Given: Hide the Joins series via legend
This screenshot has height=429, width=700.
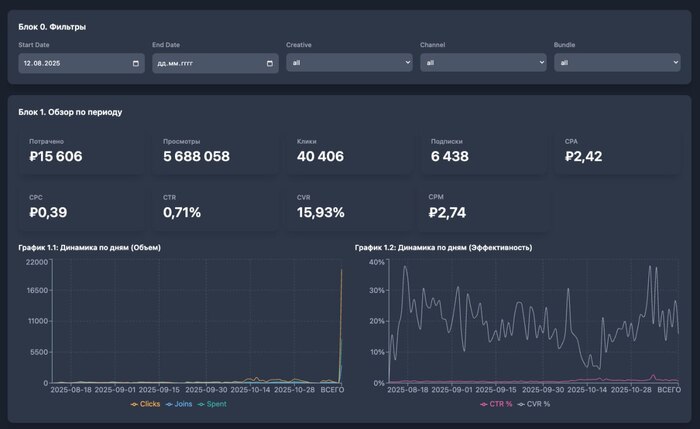Looking at the screenshot, I should (180, 404).
